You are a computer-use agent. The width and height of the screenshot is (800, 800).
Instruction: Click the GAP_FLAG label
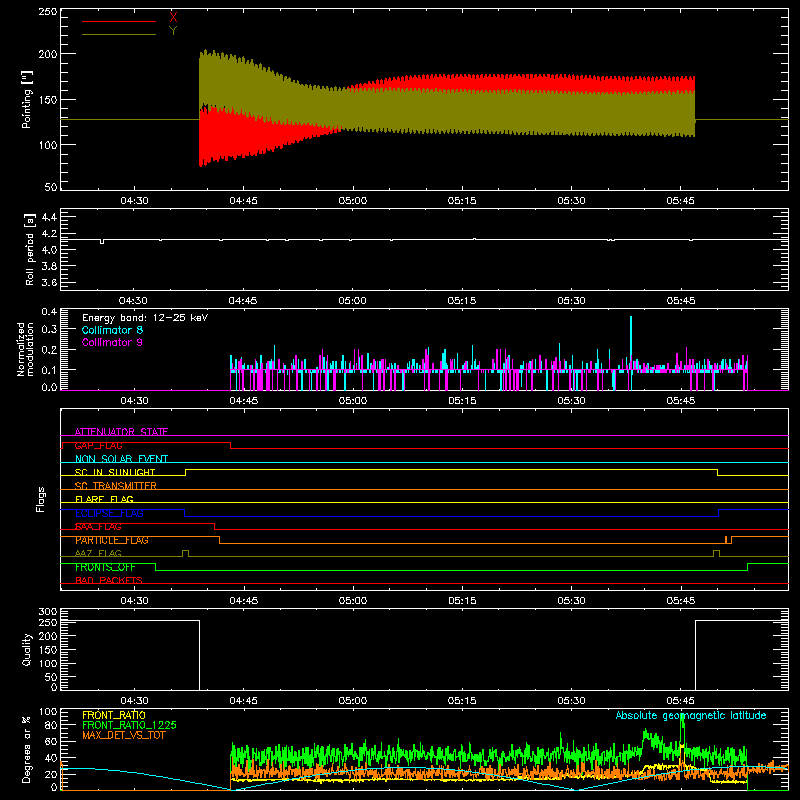point(98,445)
